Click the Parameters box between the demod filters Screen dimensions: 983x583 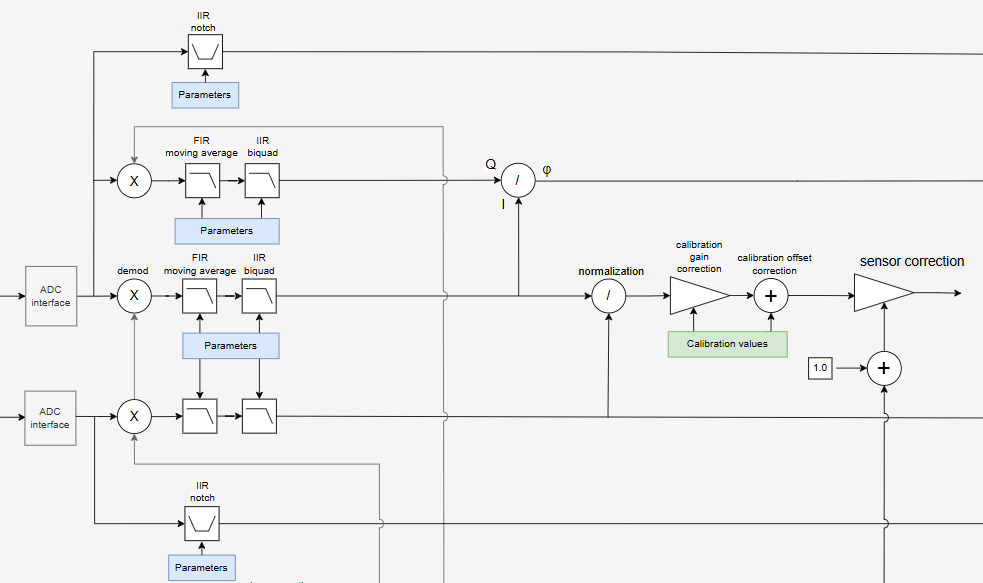coord(230,346)
